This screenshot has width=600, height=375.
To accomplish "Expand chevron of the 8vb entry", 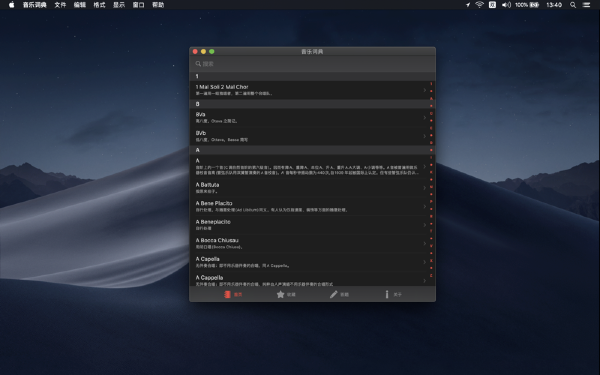I will pyautogui.click(x=424, y=136).
